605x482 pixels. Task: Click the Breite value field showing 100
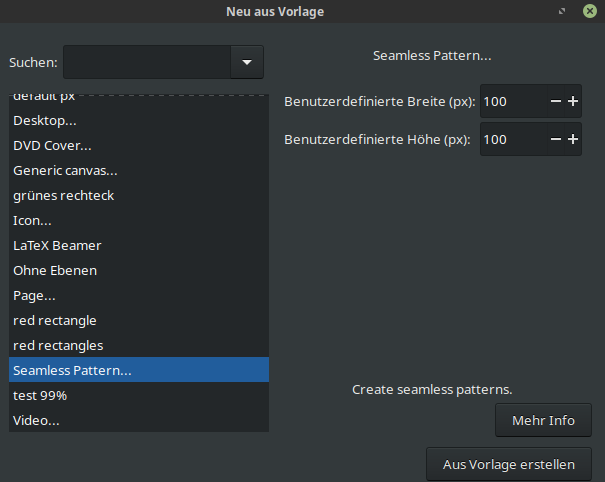pyautogui.click(x=512, y=101)
